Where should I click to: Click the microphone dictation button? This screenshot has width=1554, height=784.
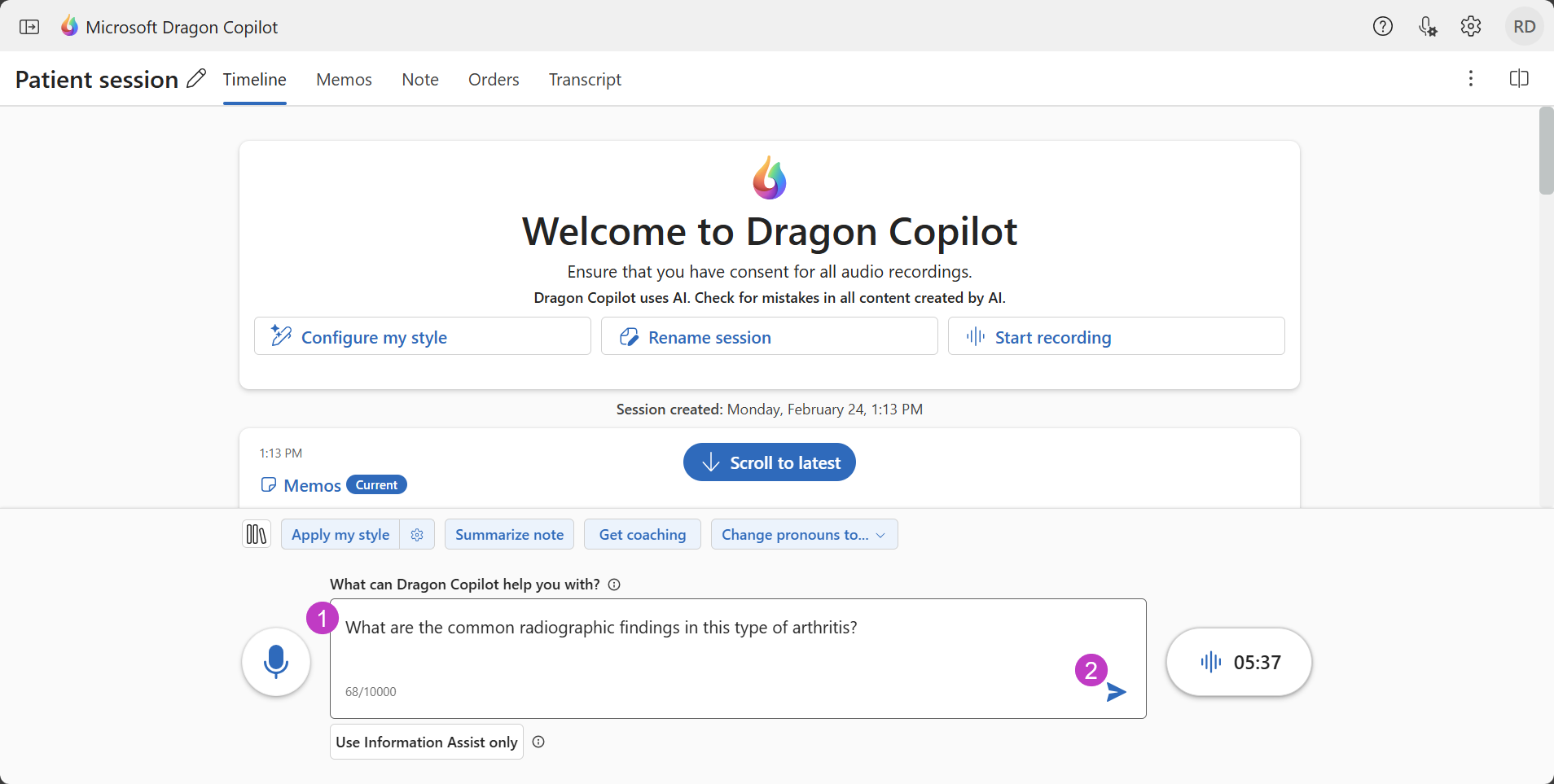pos(276,662)
